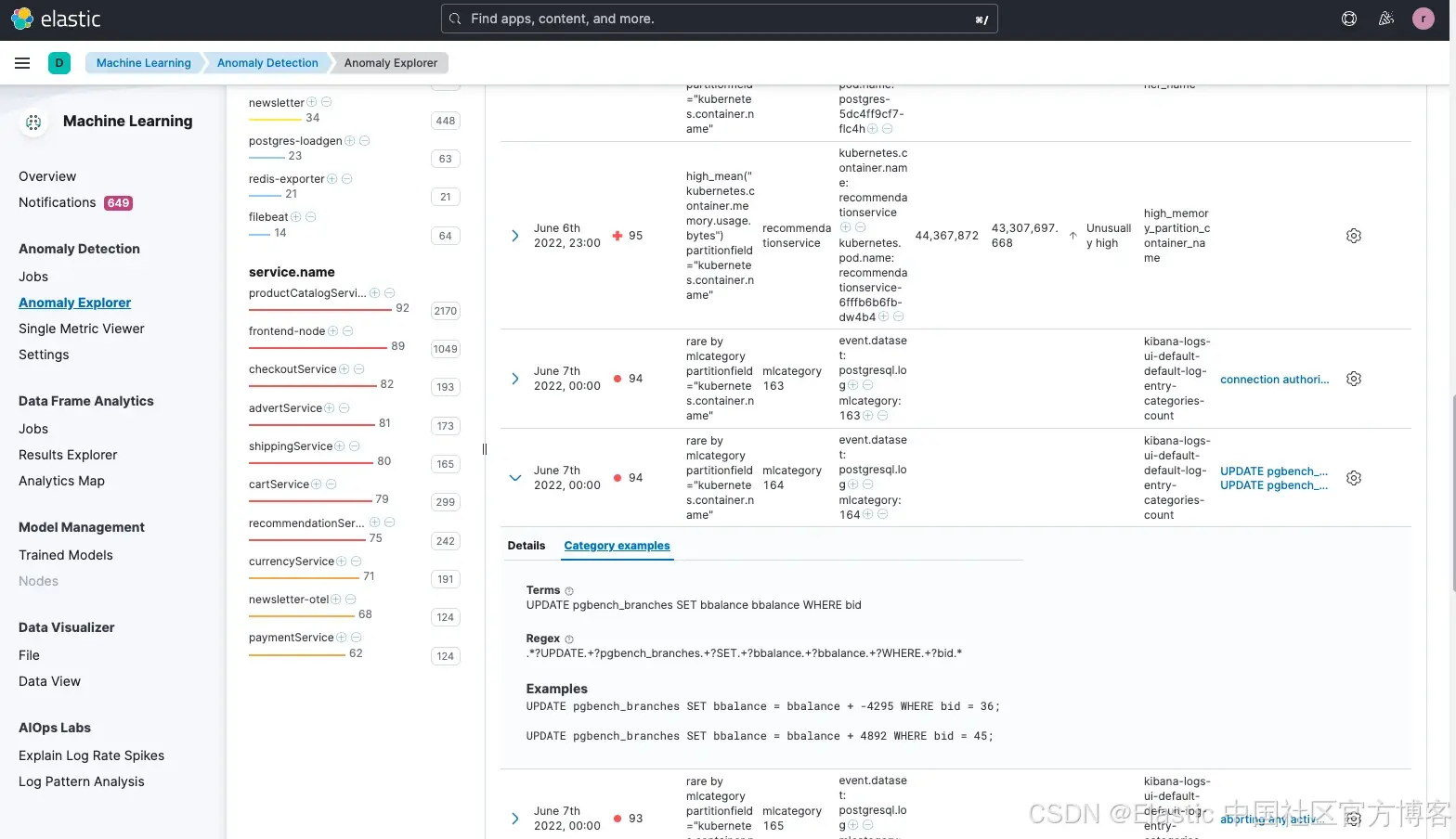1456x839 pixels.
Task: Add filter for currencyService
Action: pos(342,561)
